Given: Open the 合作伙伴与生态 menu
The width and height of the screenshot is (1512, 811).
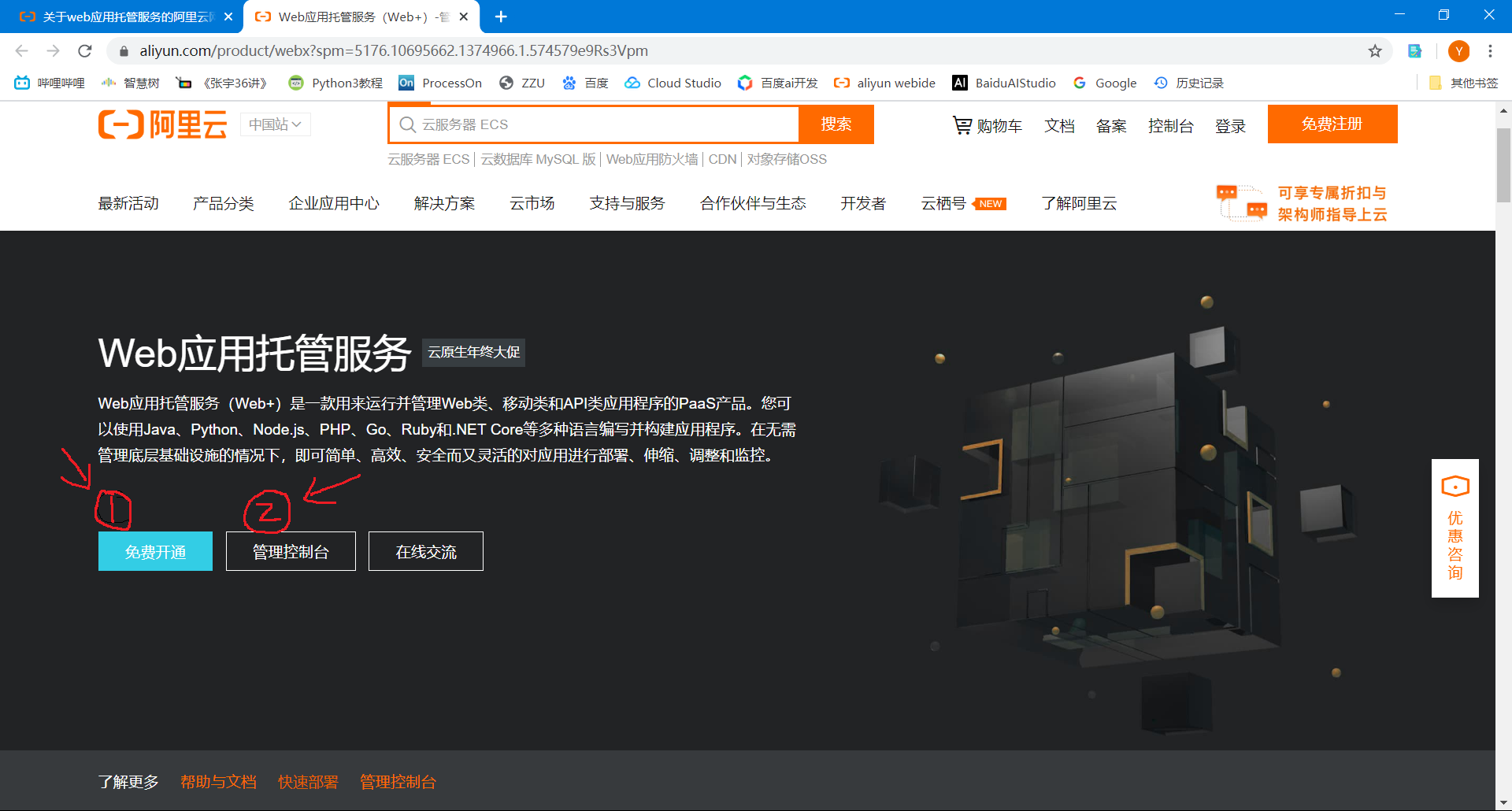Looking at the screenshot, I should point(753,203).
